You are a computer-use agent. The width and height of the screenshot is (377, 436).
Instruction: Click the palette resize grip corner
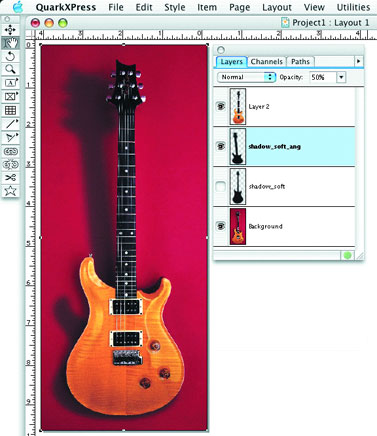[360, 256]
